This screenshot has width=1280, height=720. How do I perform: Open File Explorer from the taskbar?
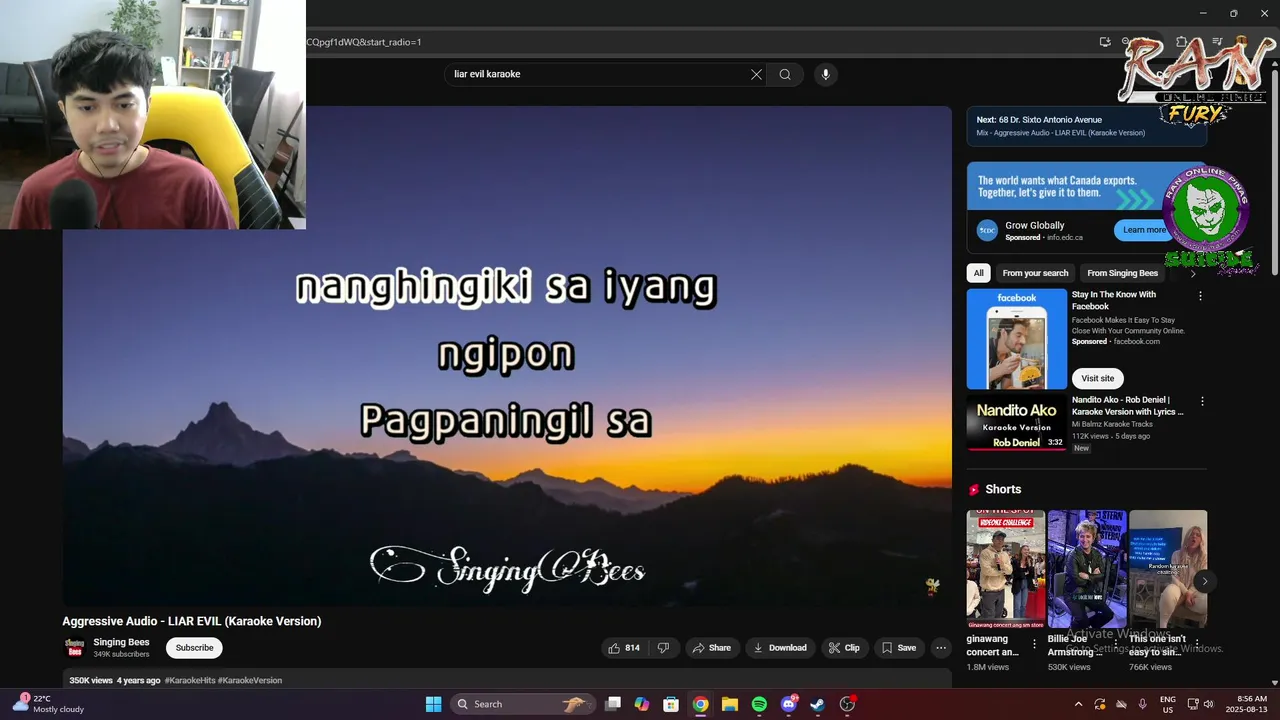click(x=730, y=704)
